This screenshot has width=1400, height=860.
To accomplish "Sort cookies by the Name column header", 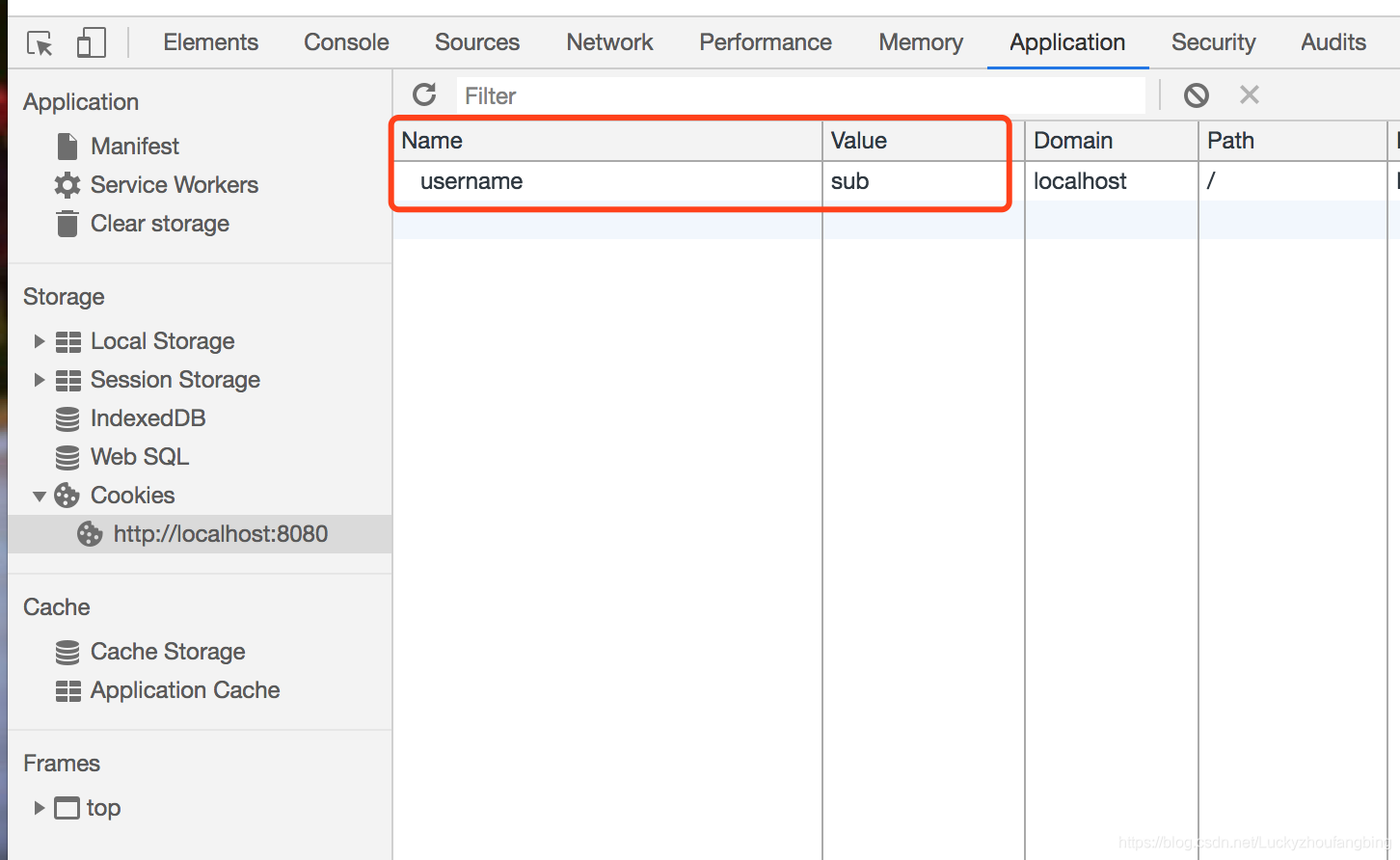I will (x=607, y=141).
